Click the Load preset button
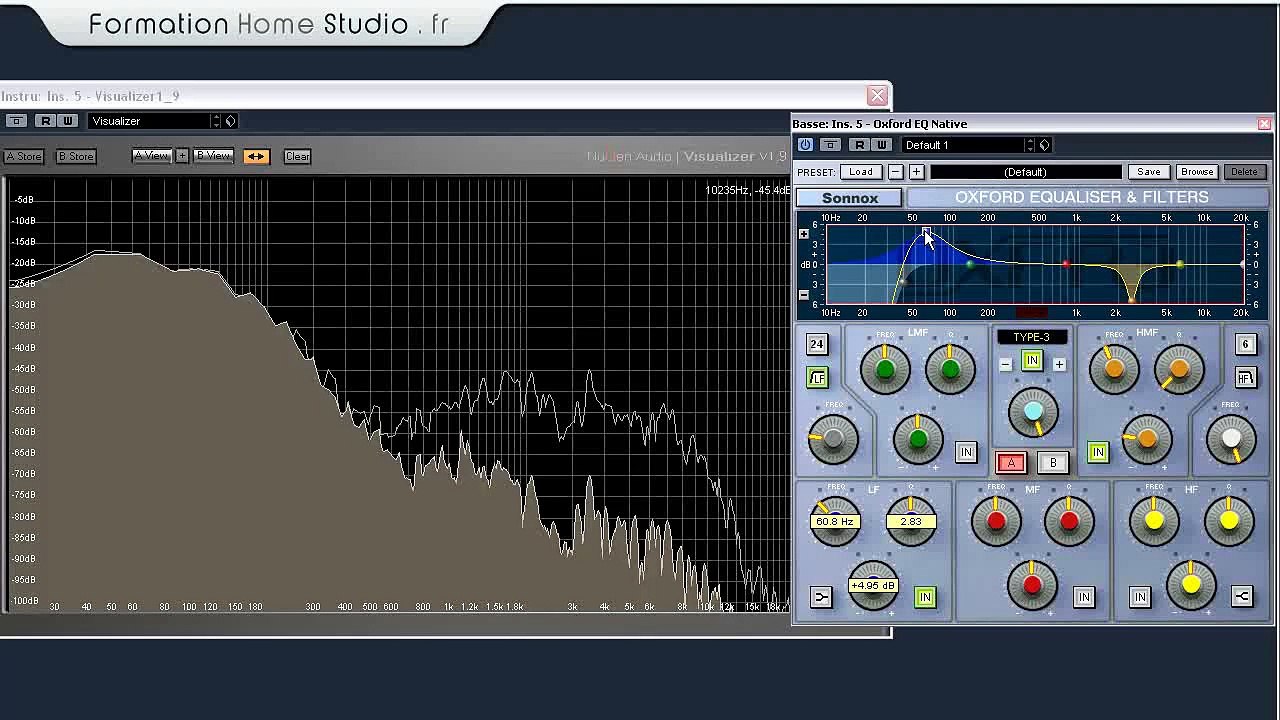Image resolution: width=1280 pixels, height=720 pixels. tap(861, 172)
